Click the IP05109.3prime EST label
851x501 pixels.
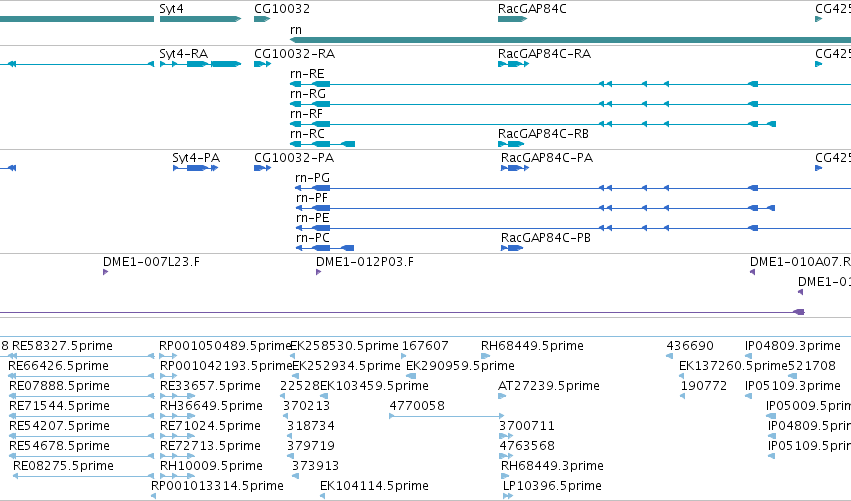pos(793,386)
